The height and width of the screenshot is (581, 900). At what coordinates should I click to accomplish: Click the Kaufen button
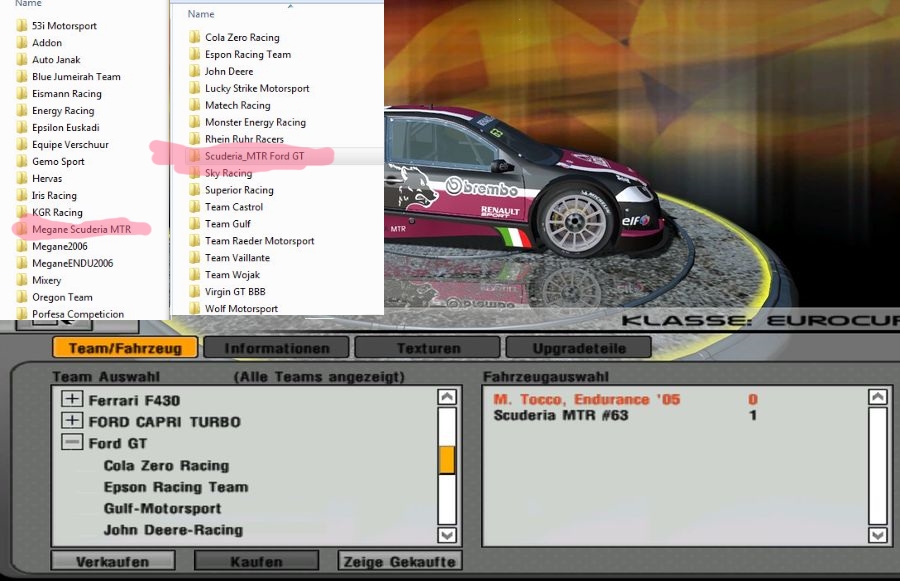point(256,562)
